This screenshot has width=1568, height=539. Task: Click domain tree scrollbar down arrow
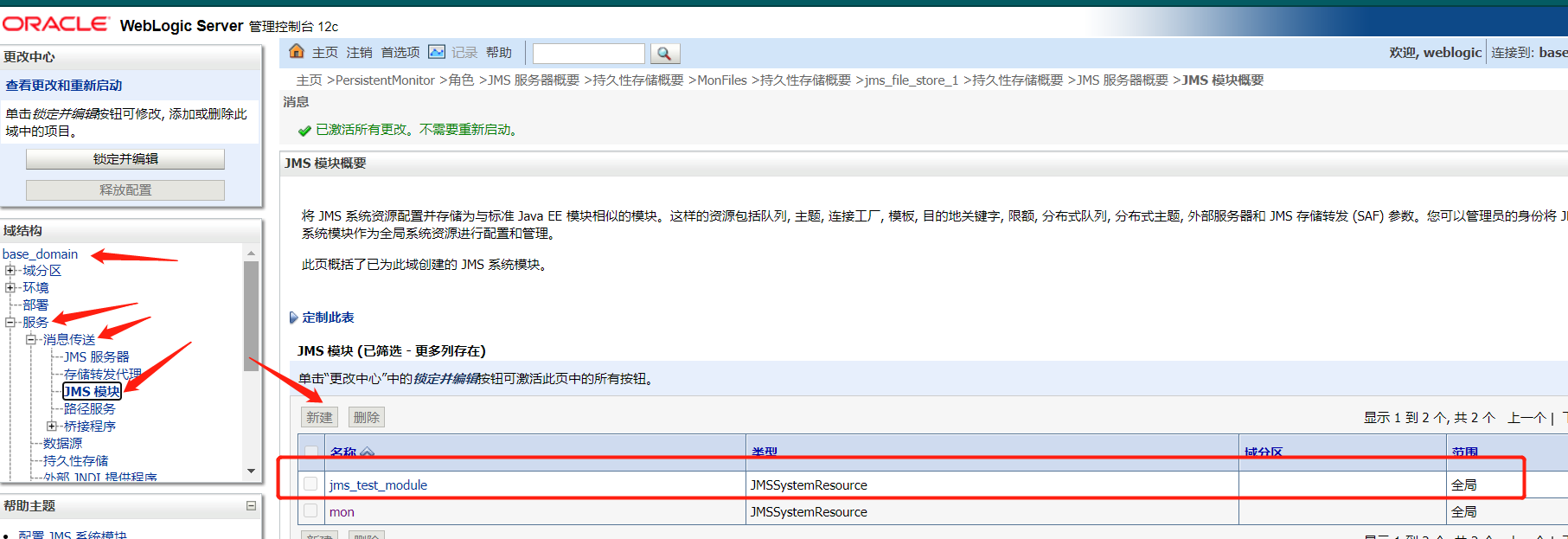[x=251, y=472]
